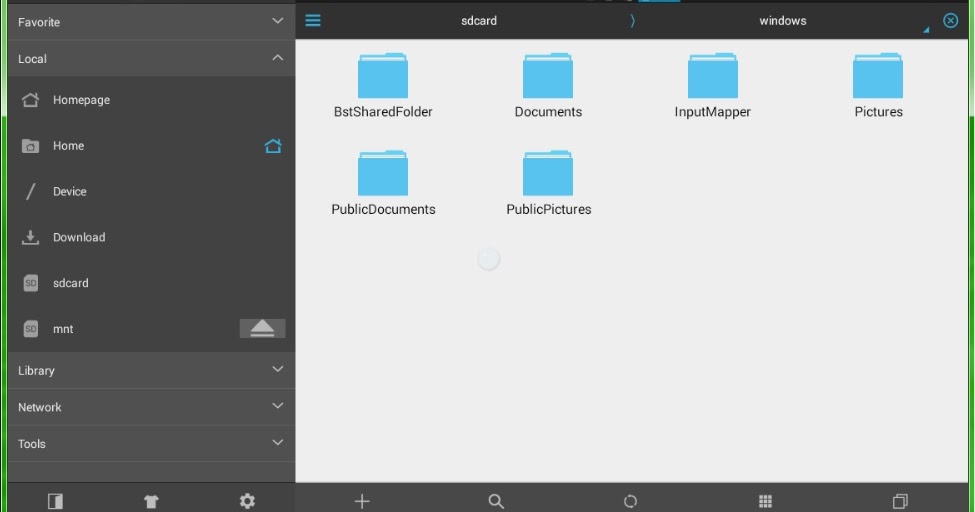Click the Local header label
Viewport: 975px width, 512px height.
(x=32, y=59)
